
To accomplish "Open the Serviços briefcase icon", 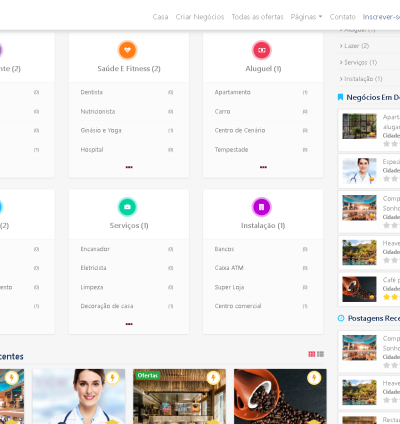I will click(127, 207).
